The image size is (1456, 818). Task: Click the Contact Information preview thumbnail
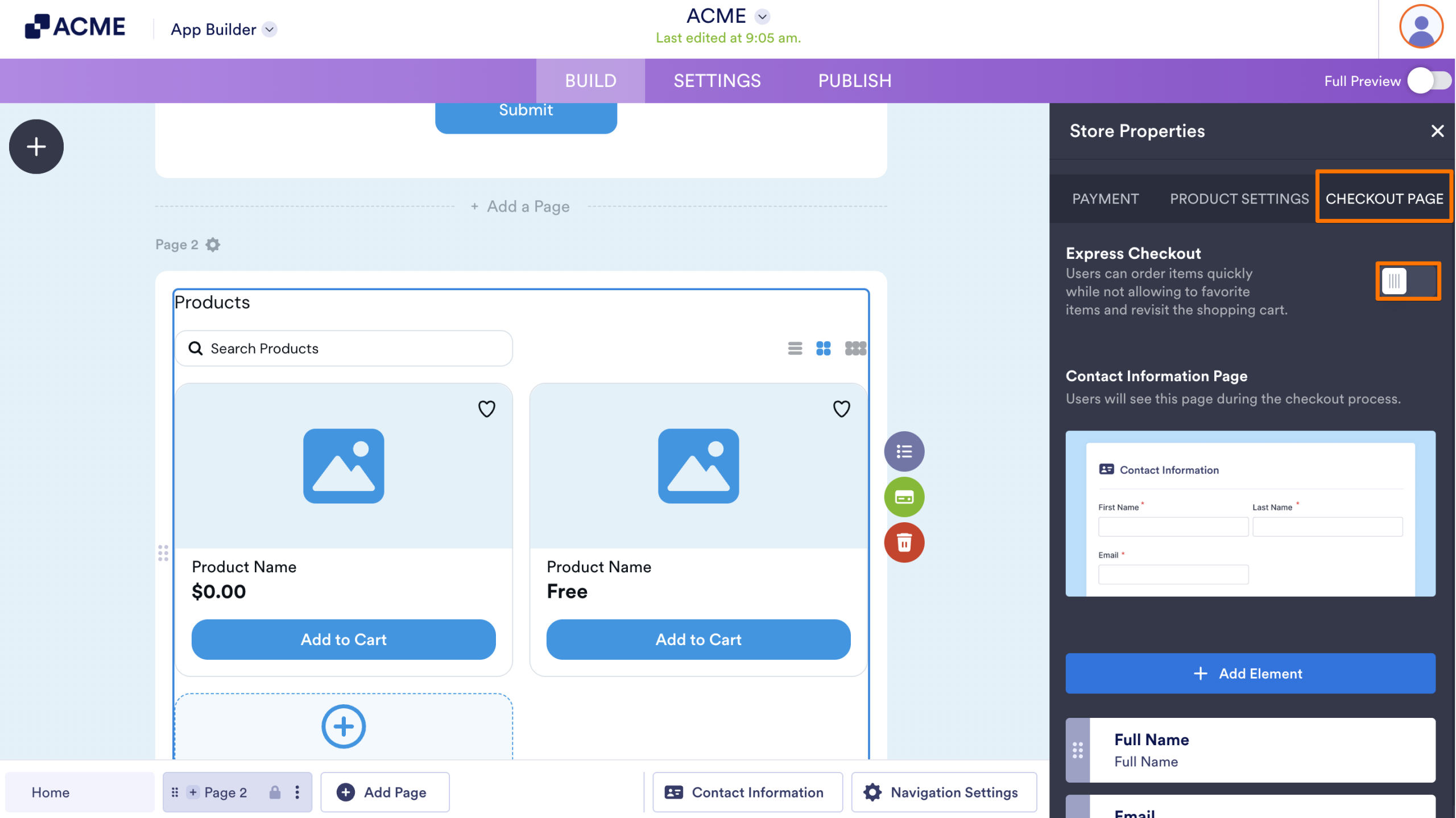[1250, 513]
